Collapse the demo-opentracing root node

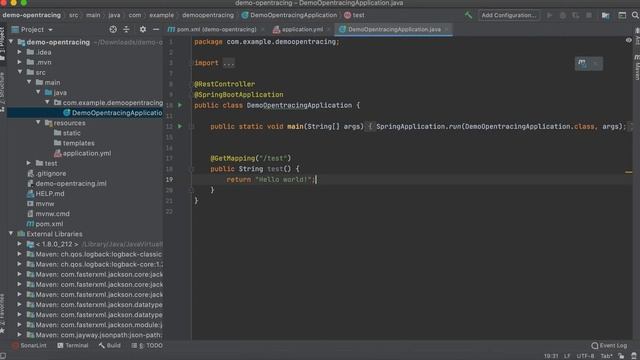pyautogui.click(x=11, y=42)
